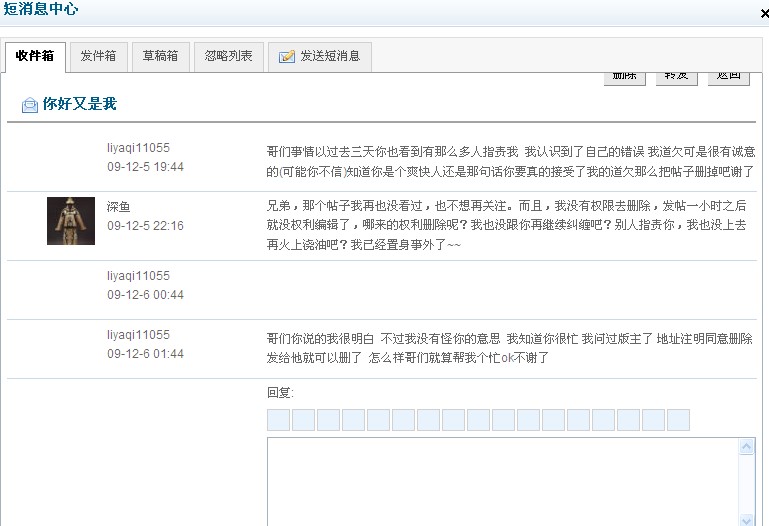
Task: Click the pencil icon on 发送短消息
Action: pos(287,57)
